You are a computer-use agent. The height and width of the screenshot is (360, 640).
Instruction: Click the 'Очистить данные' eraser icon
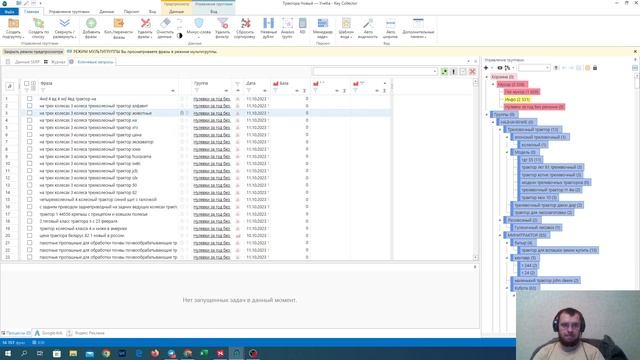tap(165, 23)
